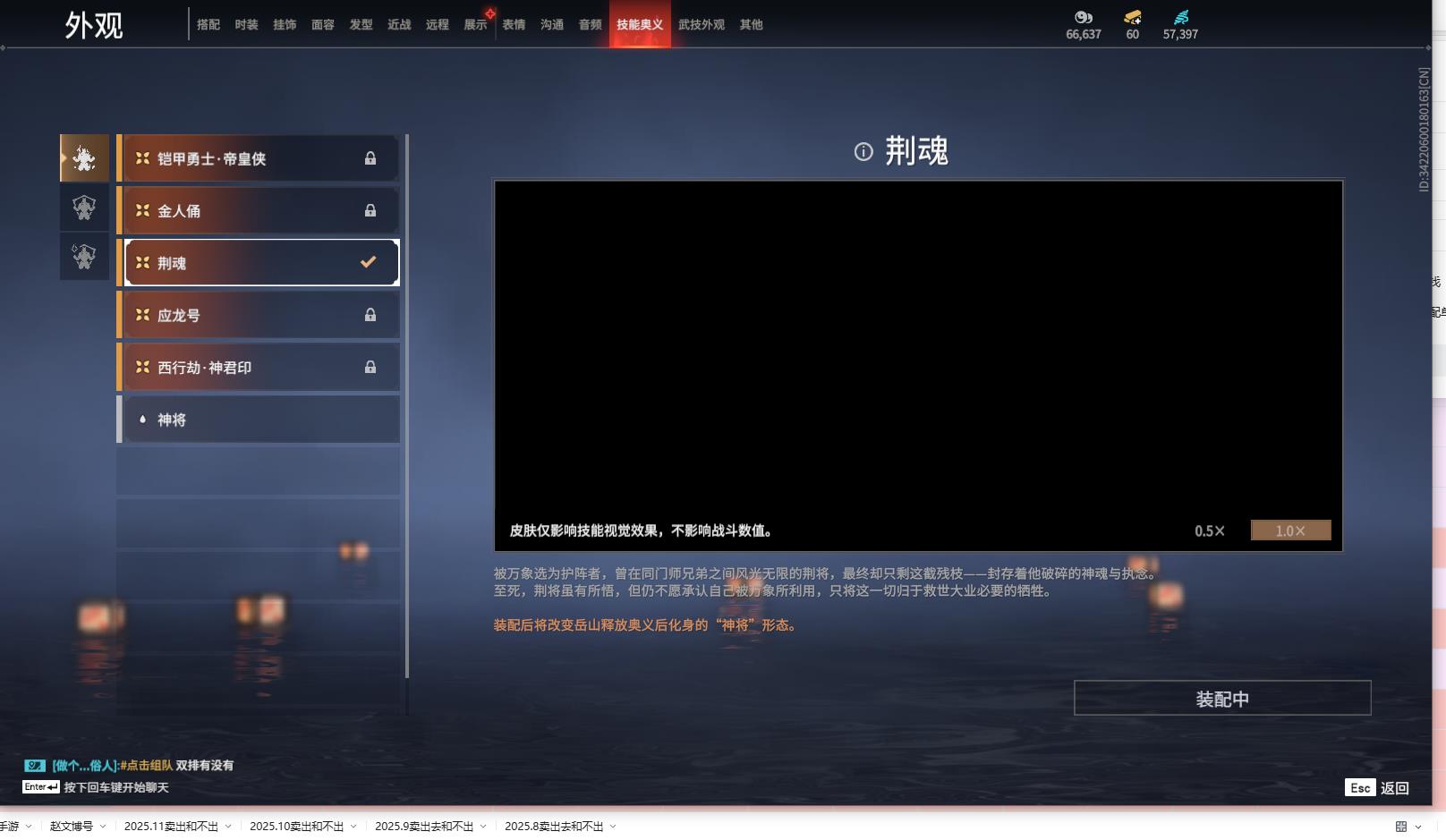1446x840 pixels.
Task: Click the chat channel icon before 做个...俗人
Action: point(35,765)
